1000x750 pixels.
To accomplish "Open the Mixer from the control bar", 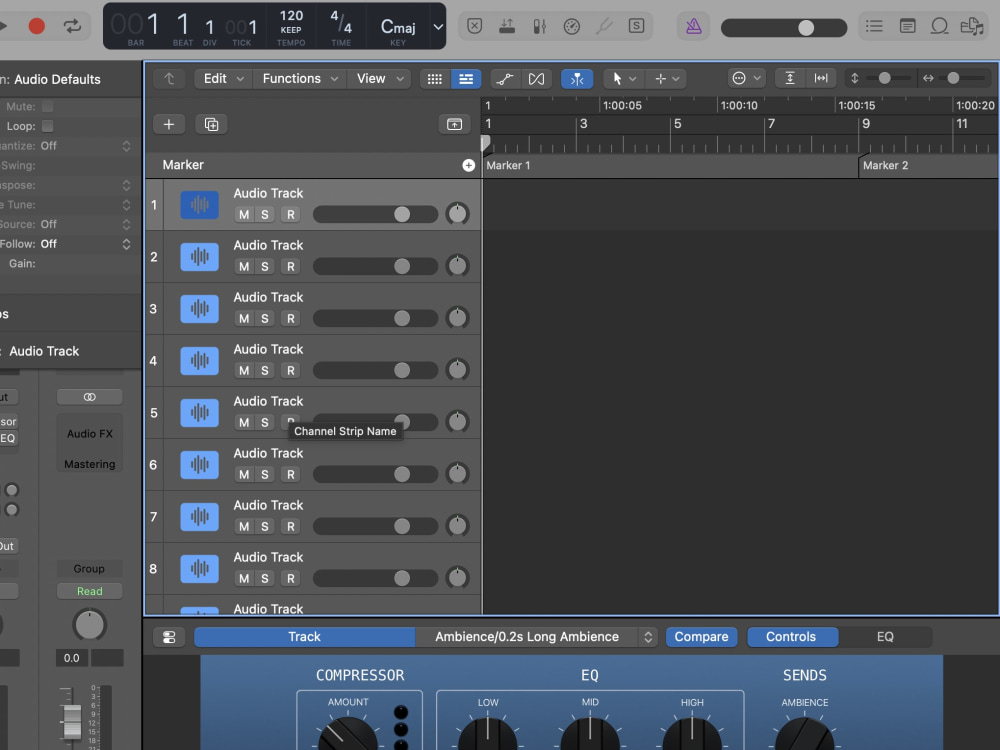I will pos(540,26).
